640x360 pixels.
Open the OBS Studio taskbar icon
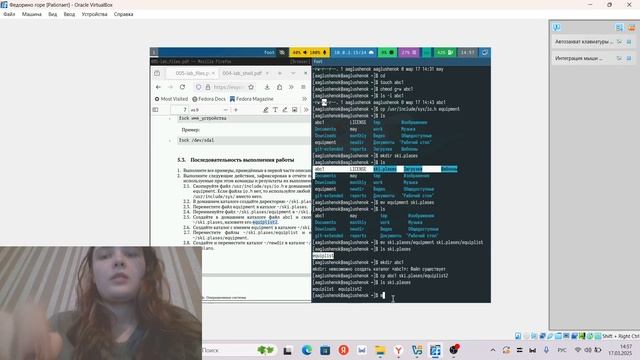point(454,350)
